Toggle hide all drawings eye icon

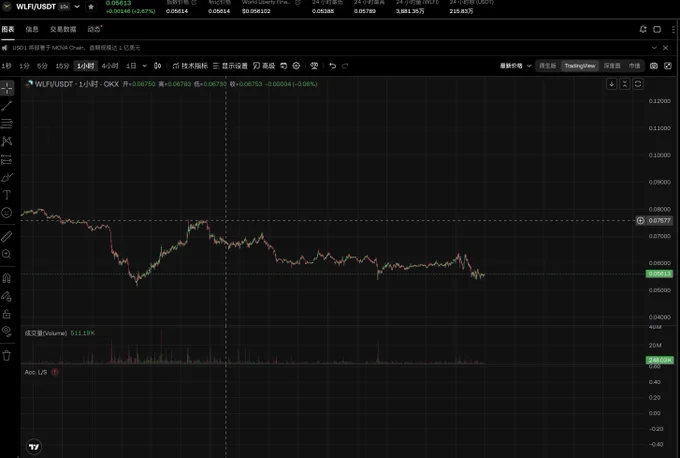click(7, 331)
